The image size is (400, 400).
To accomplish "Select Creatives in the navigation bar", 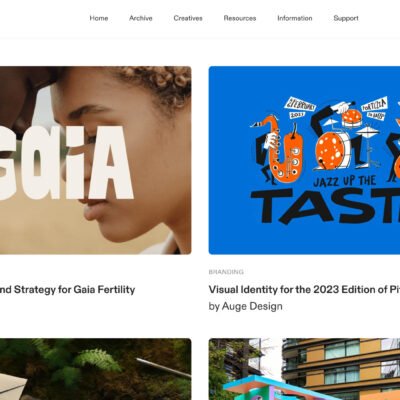I will point(188,18).
